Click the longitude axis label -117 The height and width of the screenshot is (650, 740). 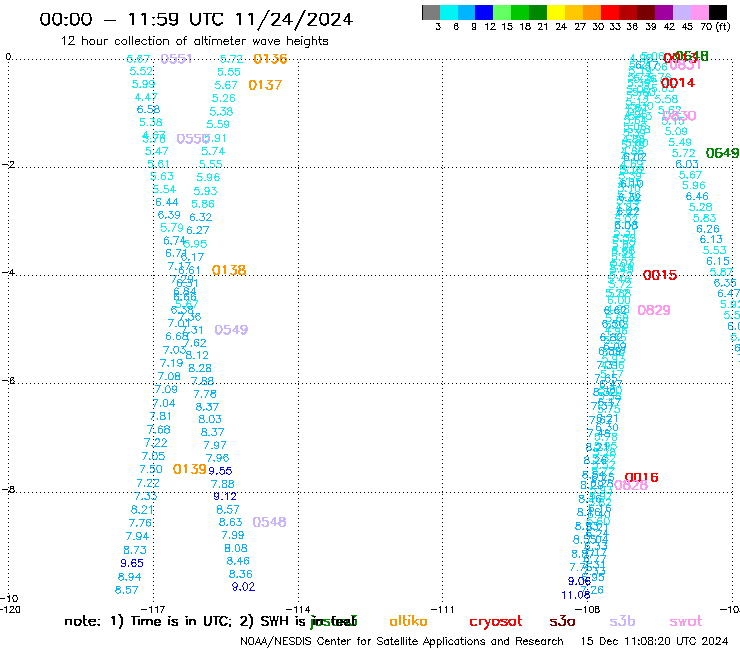(153, 609)
